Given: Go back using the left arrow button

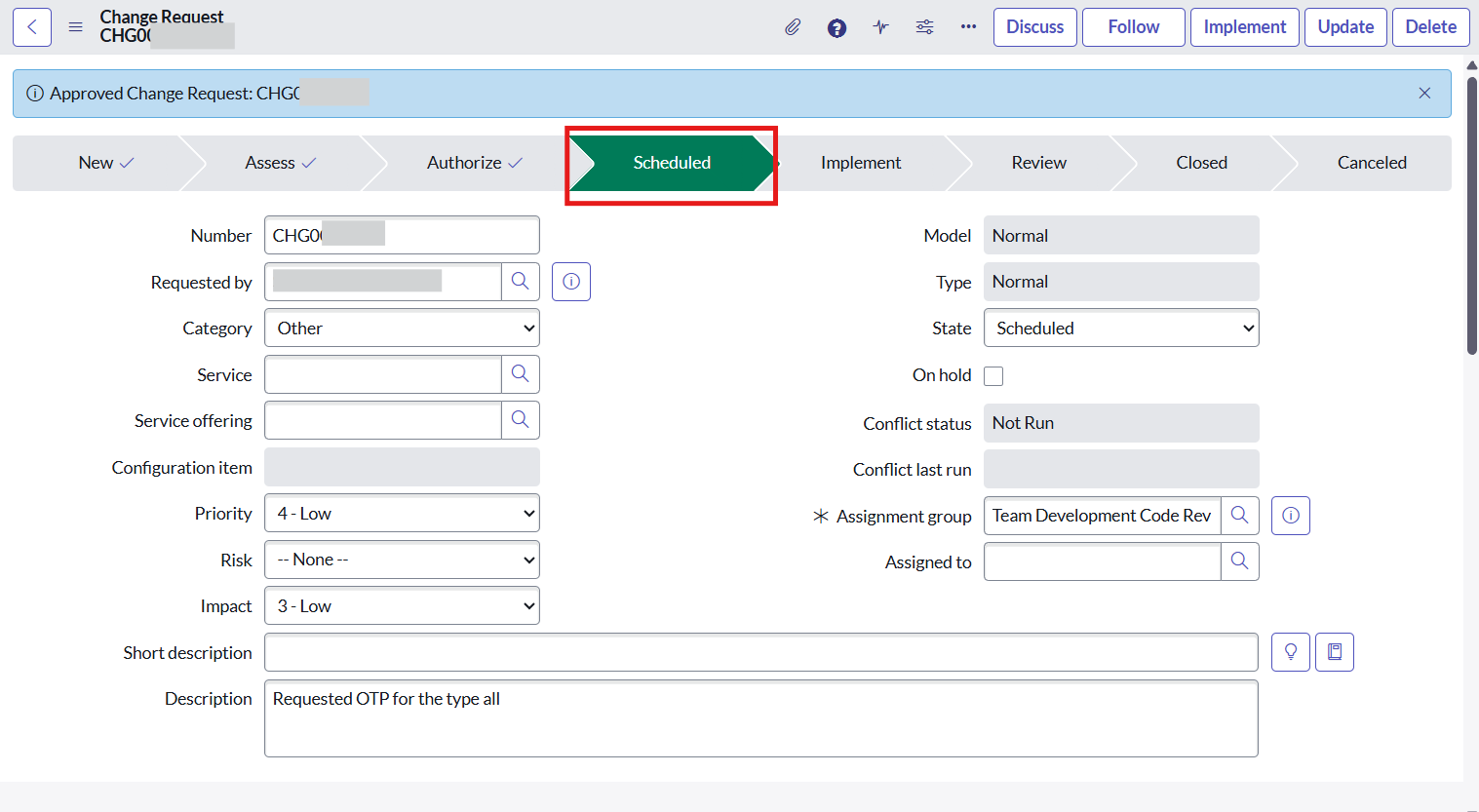Looking at the screenshot, I should [x=32, y=27].
